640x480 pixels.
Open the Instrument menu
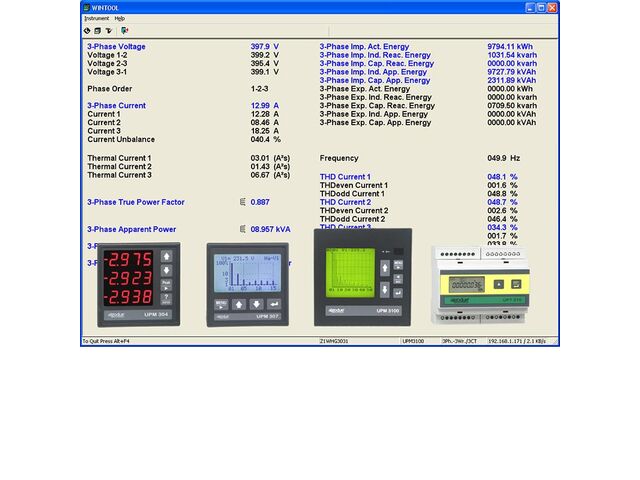click(x=97, y=18)
